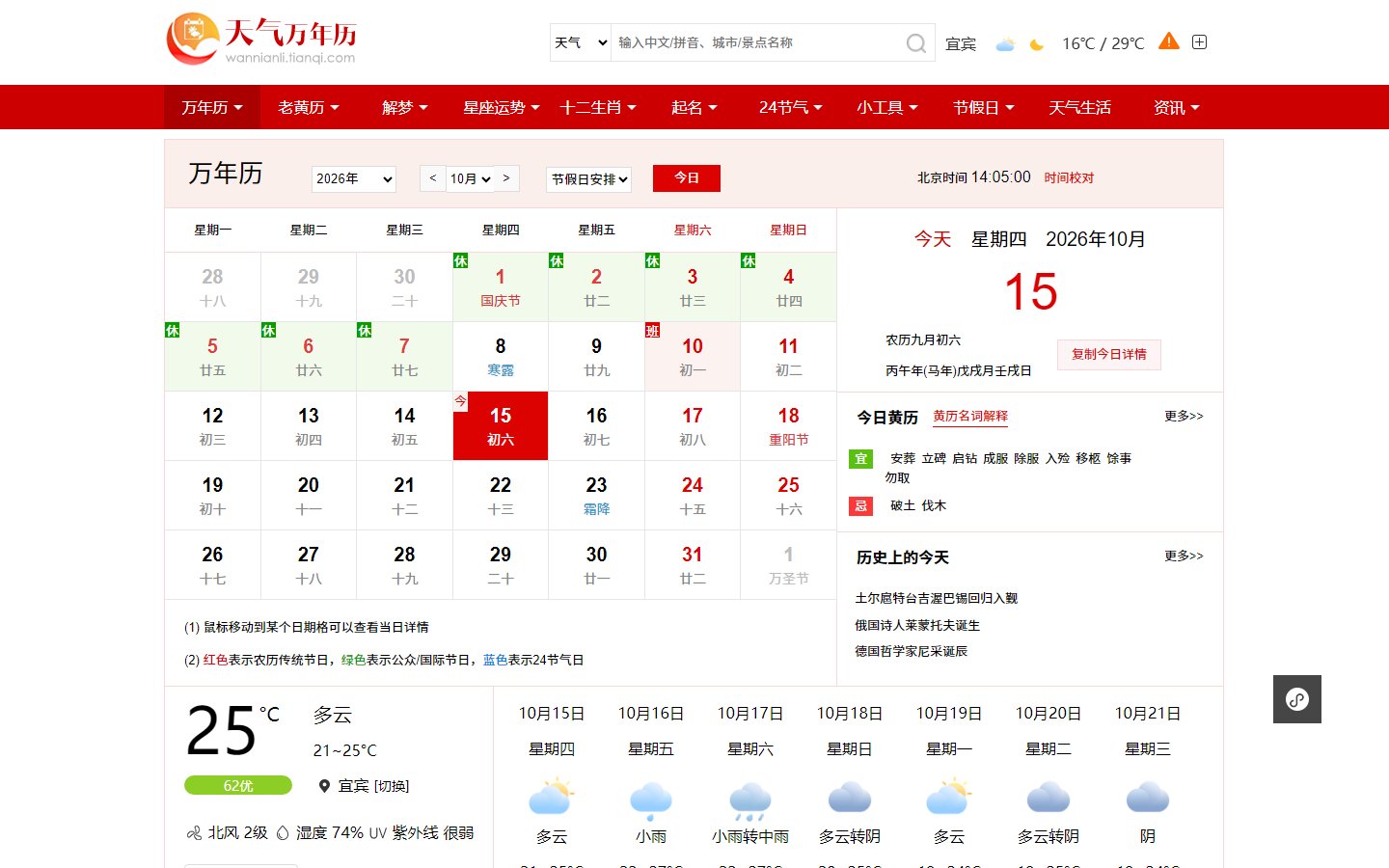
Task: Click the 复制今日详情 button
Action: click(1109, 354)
